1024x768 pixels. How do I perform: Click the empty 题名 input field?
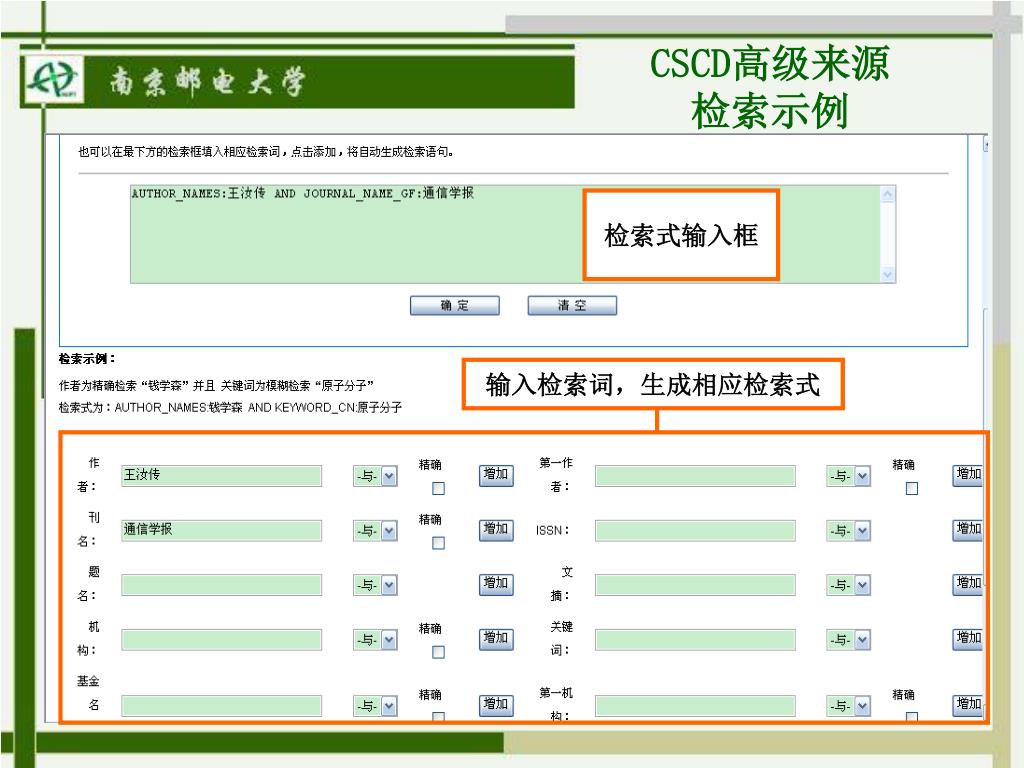coord(221,585)
